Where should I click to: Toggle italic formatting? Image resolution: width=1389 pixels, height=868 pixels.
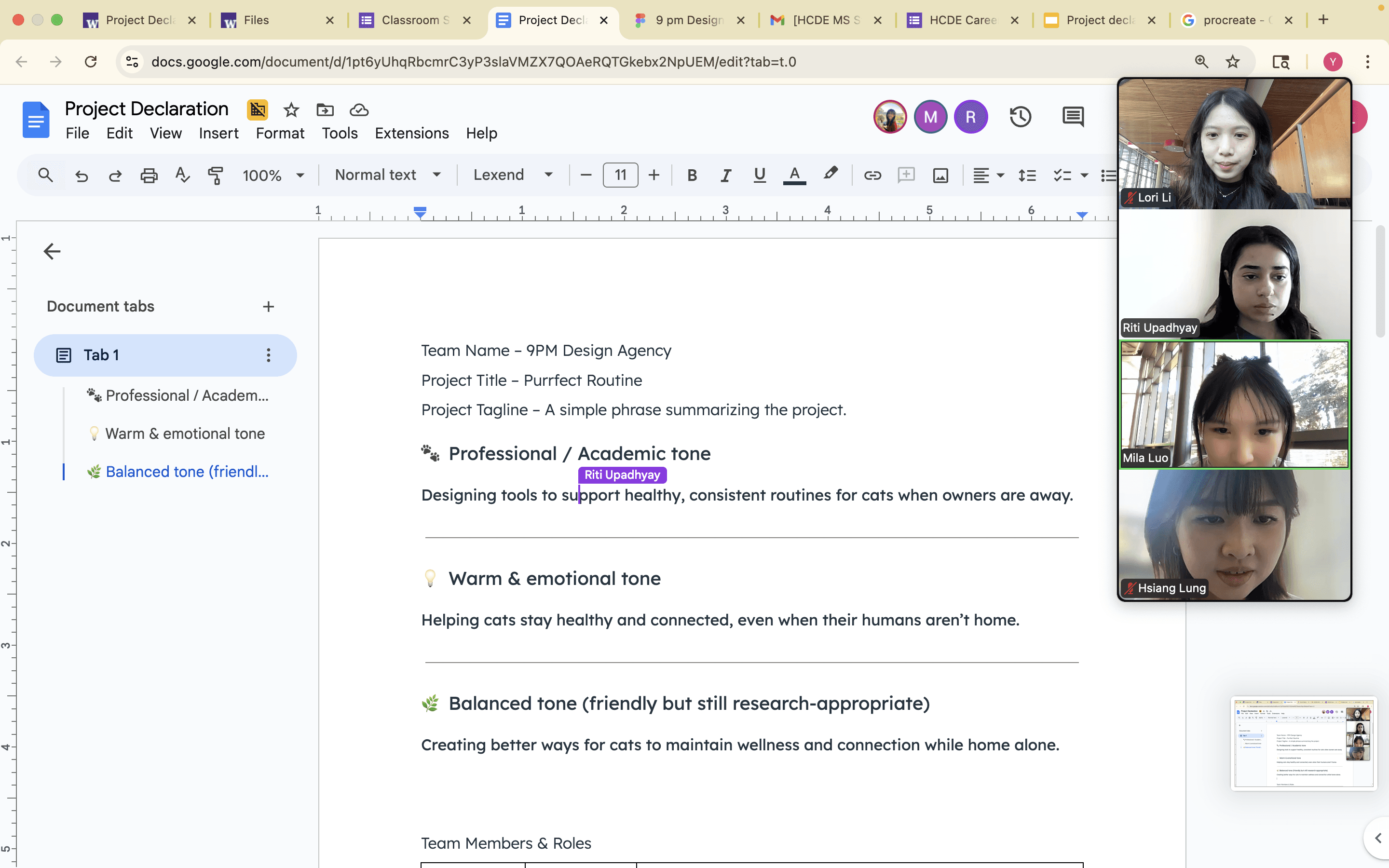pos(725,175)
